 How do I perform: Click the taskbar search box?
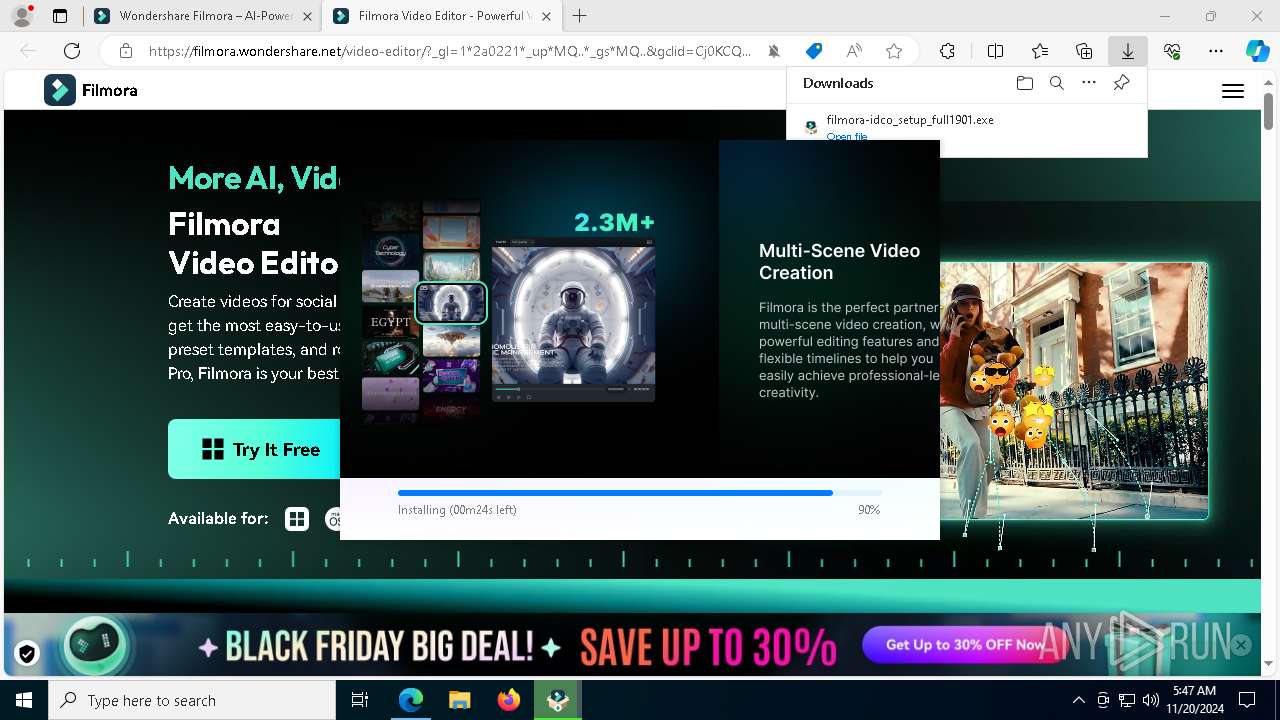(192, 700)
